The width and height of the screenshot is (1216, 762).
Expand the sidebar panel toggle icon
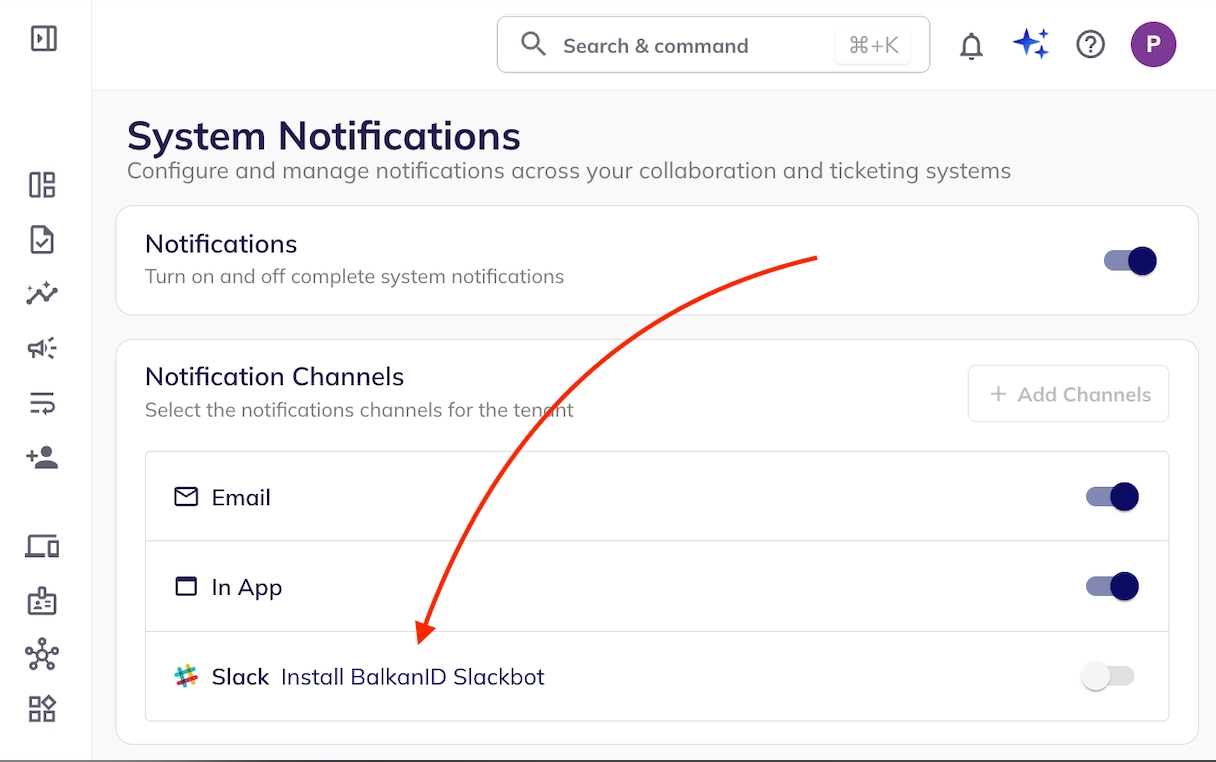point(43,39)
